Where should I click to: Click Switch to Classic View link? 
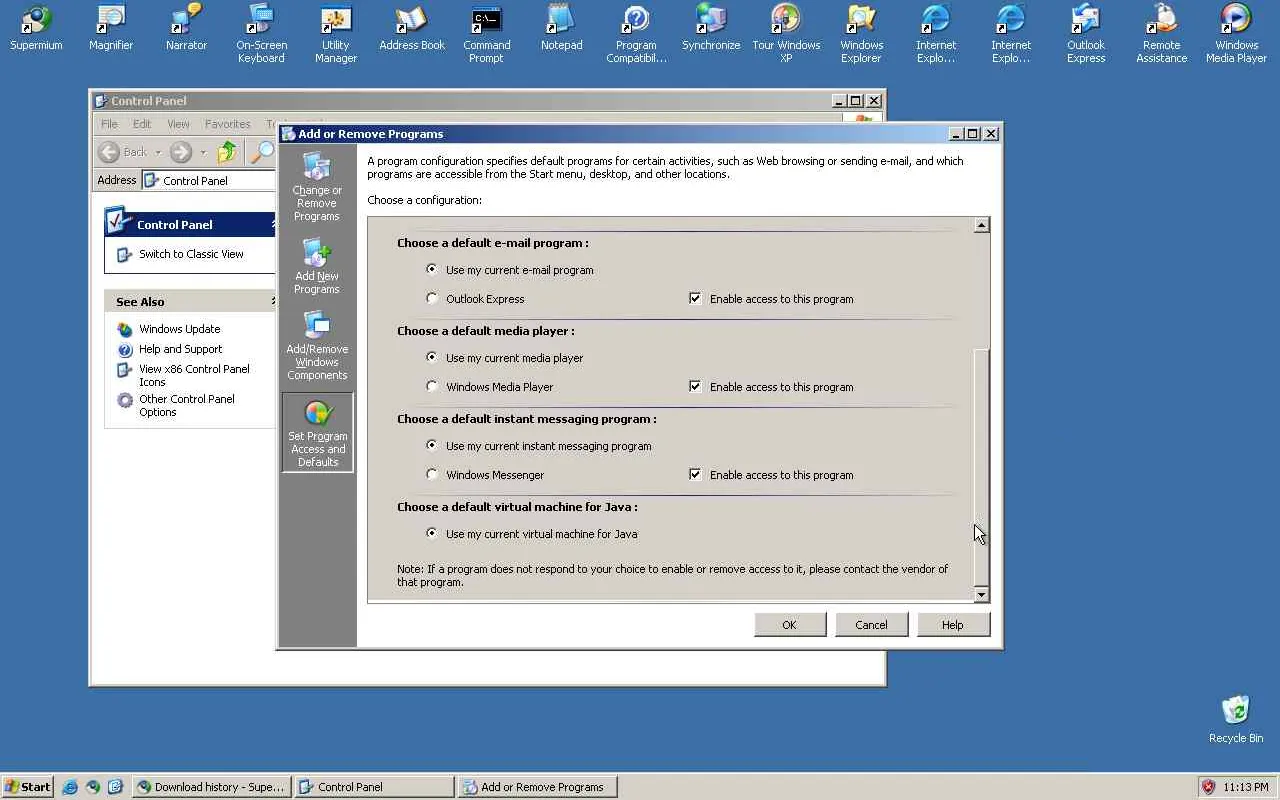(x=191, y=254)
